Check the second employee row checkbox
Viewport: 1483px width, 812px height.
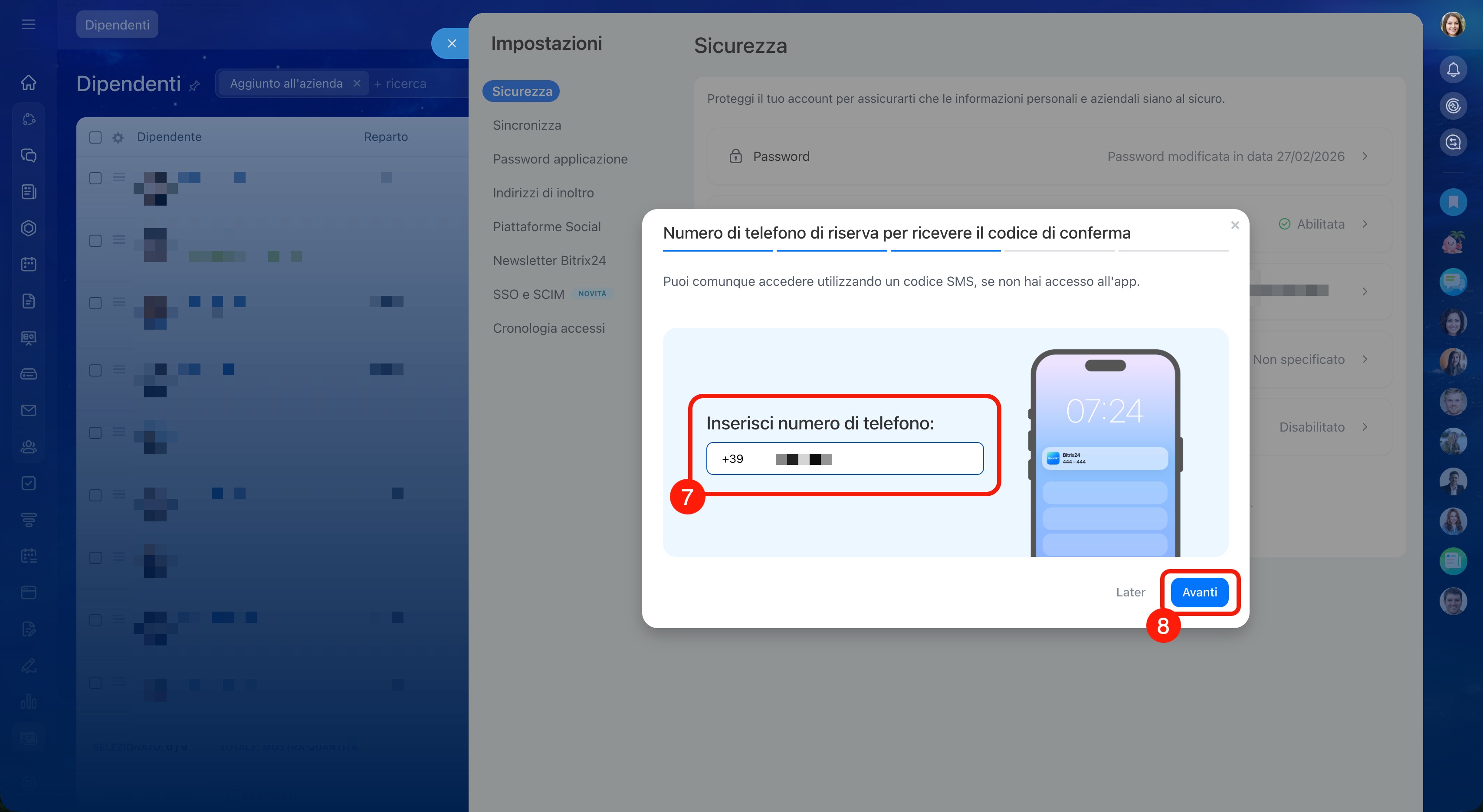click(x=95, y=241)
